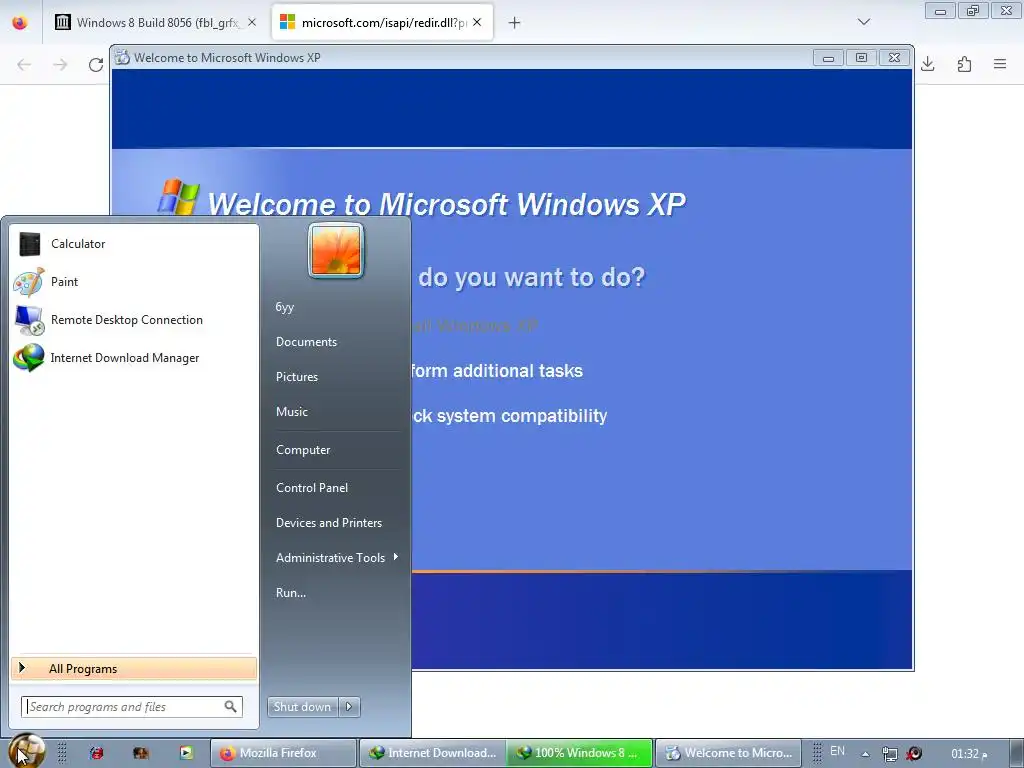Open Firefox downloads panel
The width and height of the screenshot is (1024, 768).
pyautogui.click(x=928, y=64)
